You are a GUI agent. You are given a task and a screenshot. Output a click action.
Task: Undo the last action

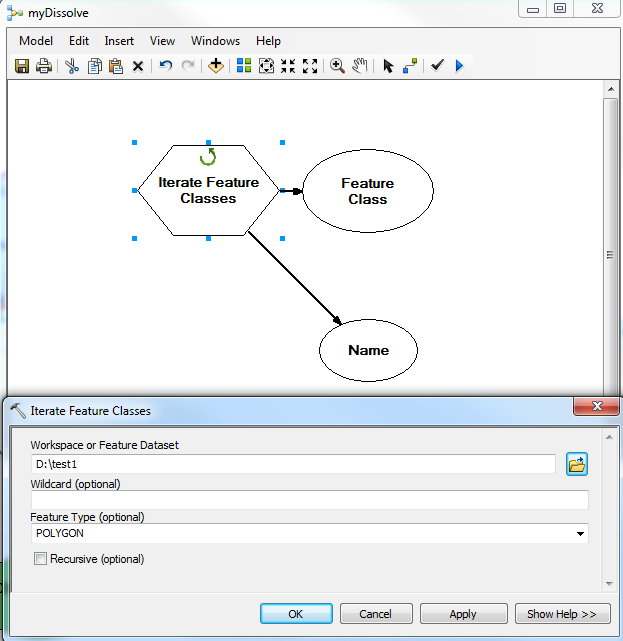(166, 65)
